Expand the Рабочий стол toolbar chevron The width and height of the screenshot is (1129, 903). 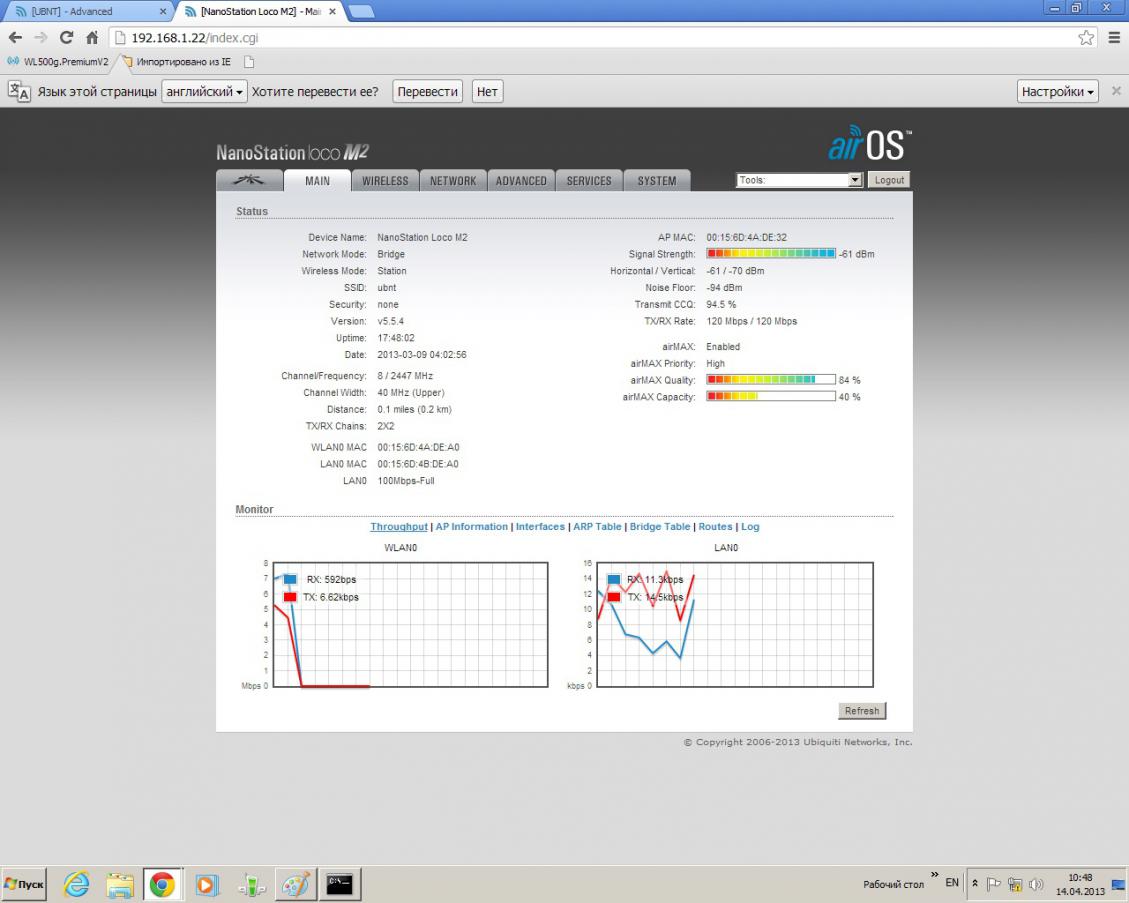coord(935,875)
